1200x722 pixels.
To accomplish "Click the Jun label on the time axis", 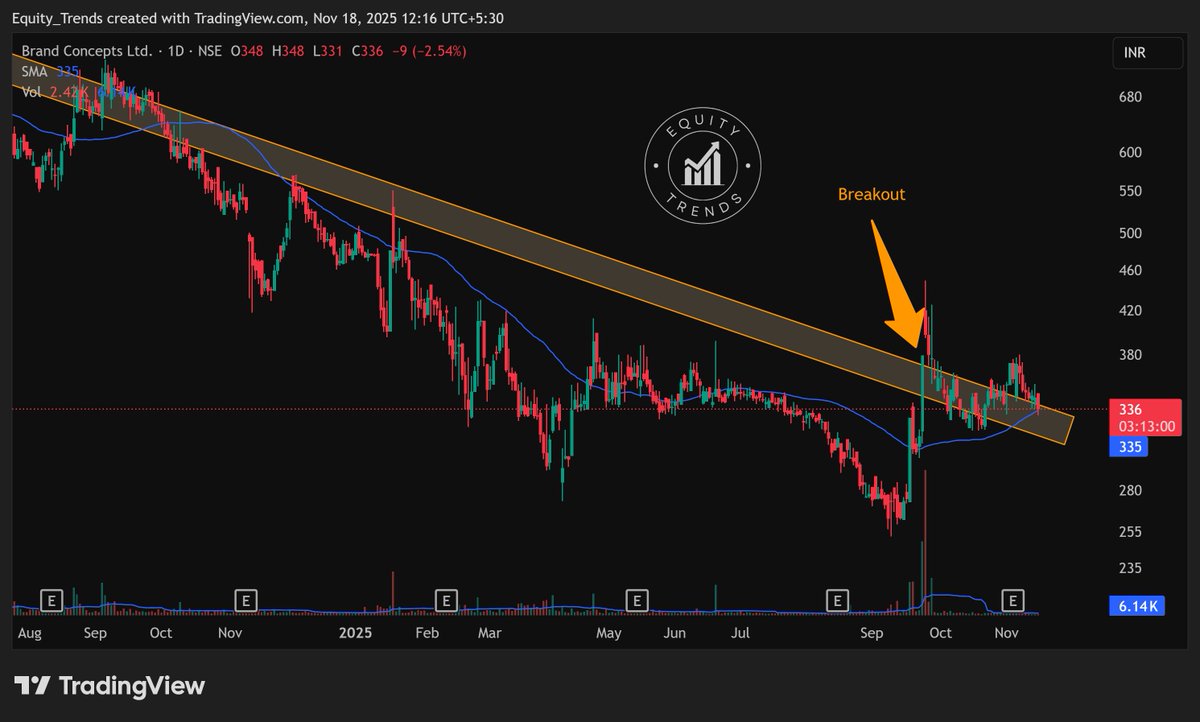I will coord(675,633).
